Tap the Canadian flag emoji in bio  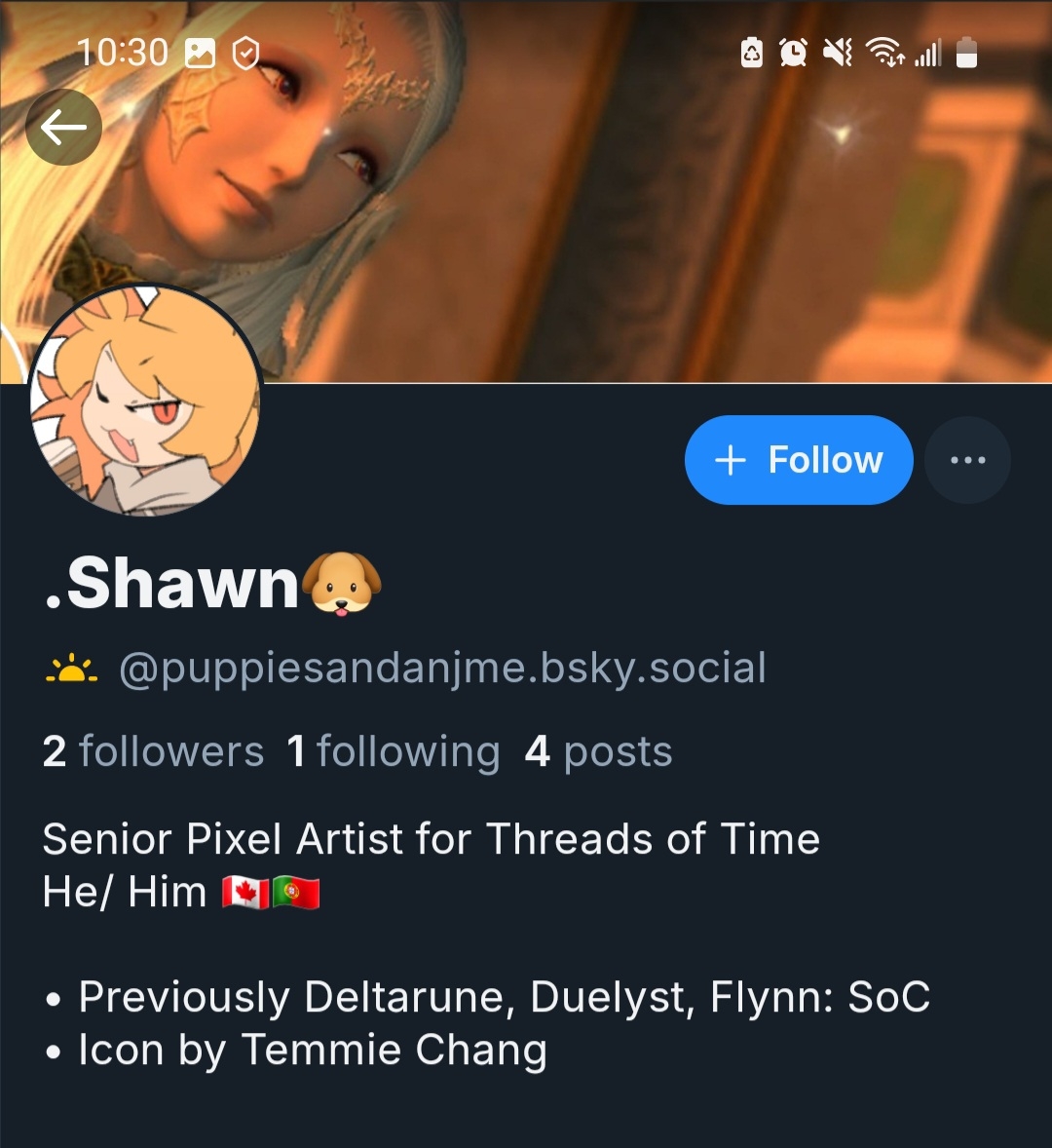pyautogui.click(x=245, y=893)
